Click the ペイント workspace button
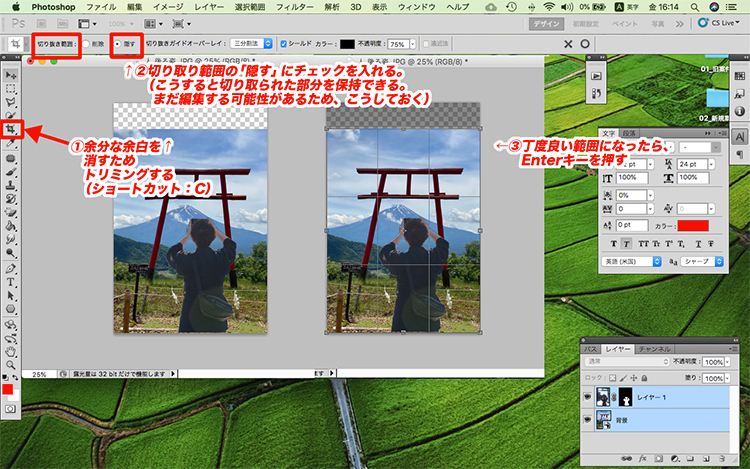The image size is (750, 469). click(625, 23)
